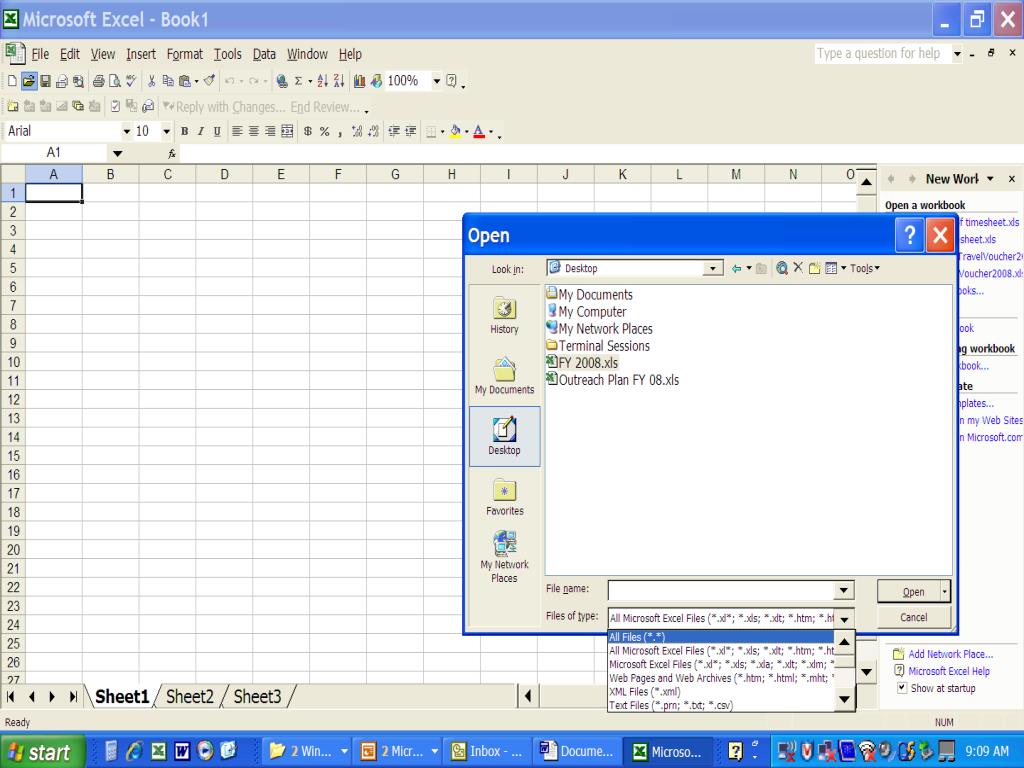Click the New blank workbook icon

(12, 81)
